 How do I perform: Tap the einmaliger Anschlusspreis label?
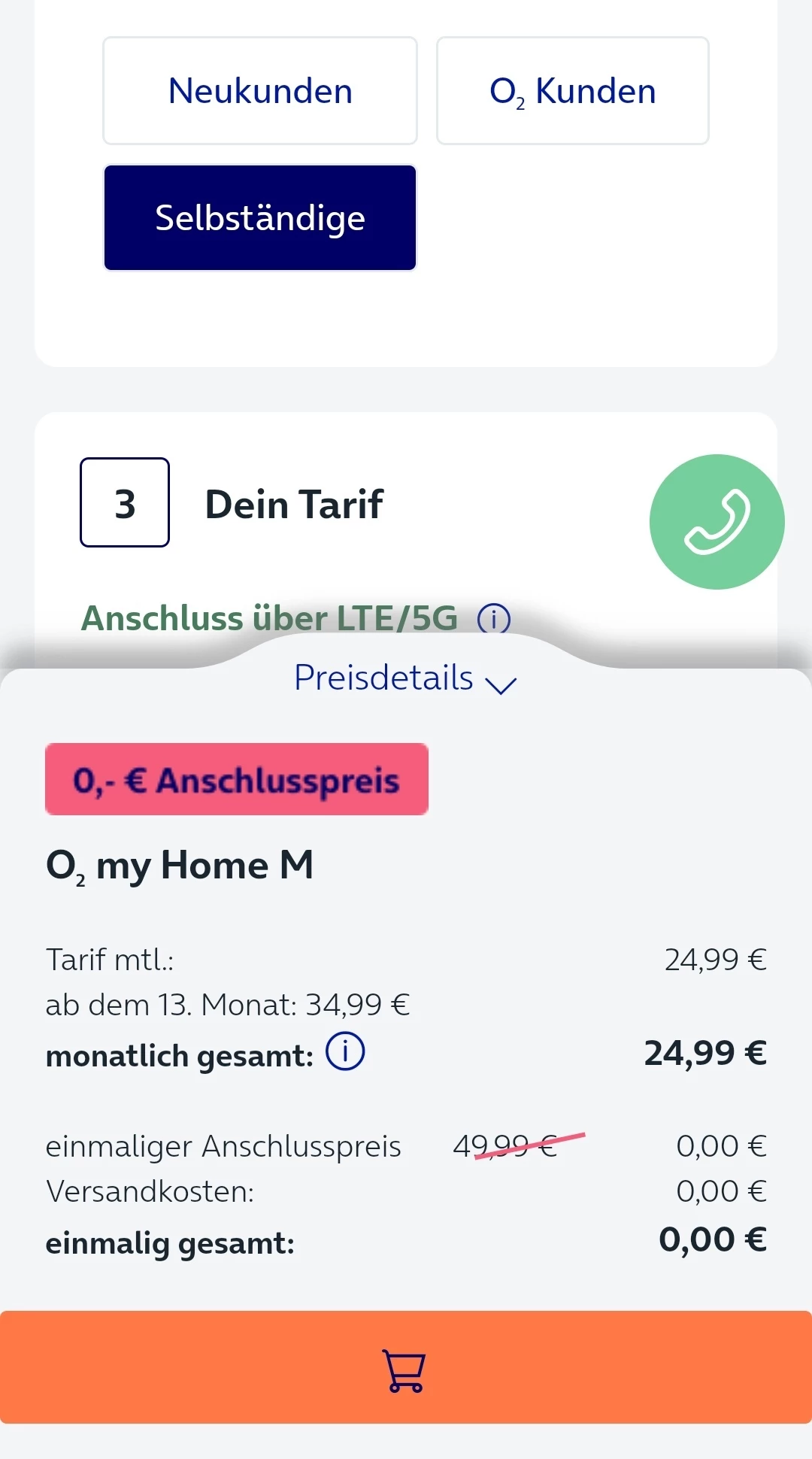[223, 1146]
